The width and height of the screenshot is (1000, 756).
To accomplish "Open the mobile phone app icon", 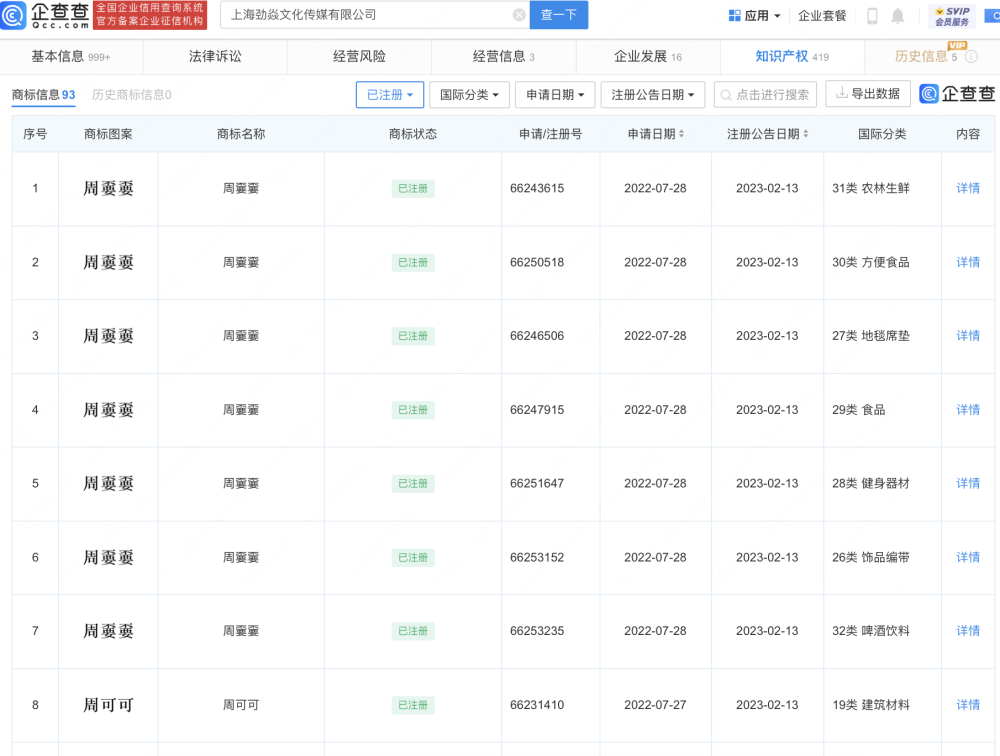I will [872, 16].
